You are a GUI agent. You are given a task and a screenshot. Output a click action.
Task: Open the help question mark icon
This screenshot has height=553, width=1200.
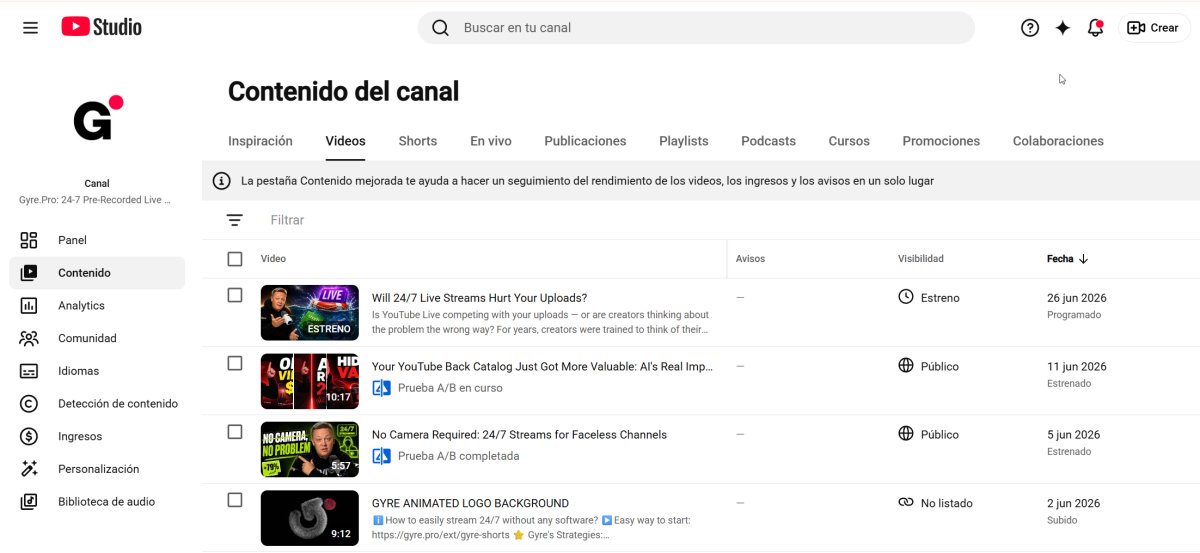tap(1030, 28)
